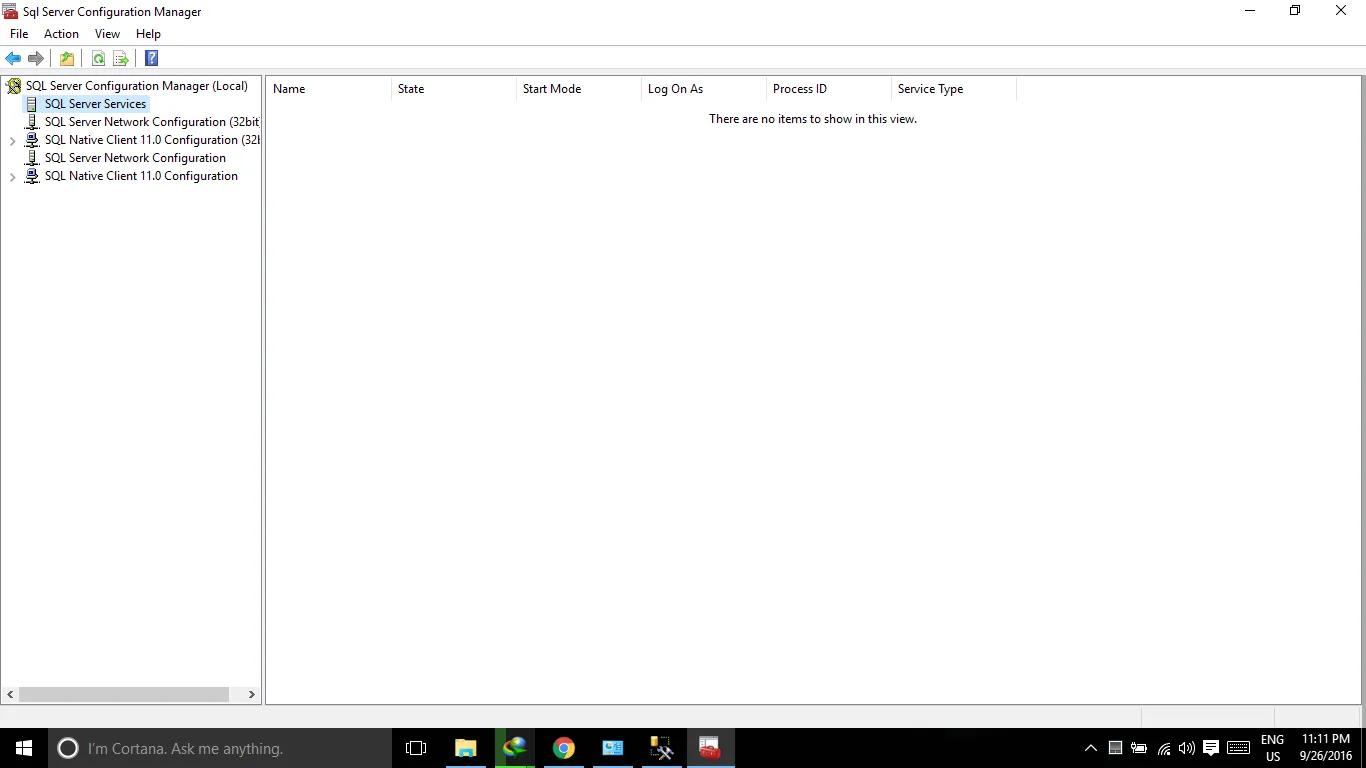1366x768 pixels.
Task: Open Help with the blue question mark icon
Action: click(x=152, y=59)
